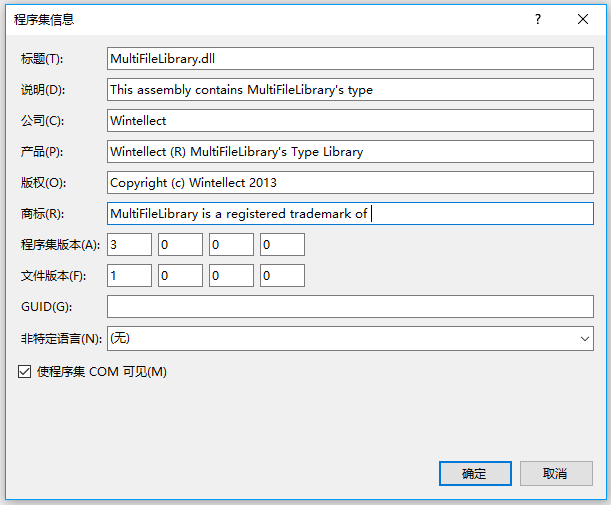Click into the 说明 description field
This screenshot has width=611, height=505.
coord(350,90)
